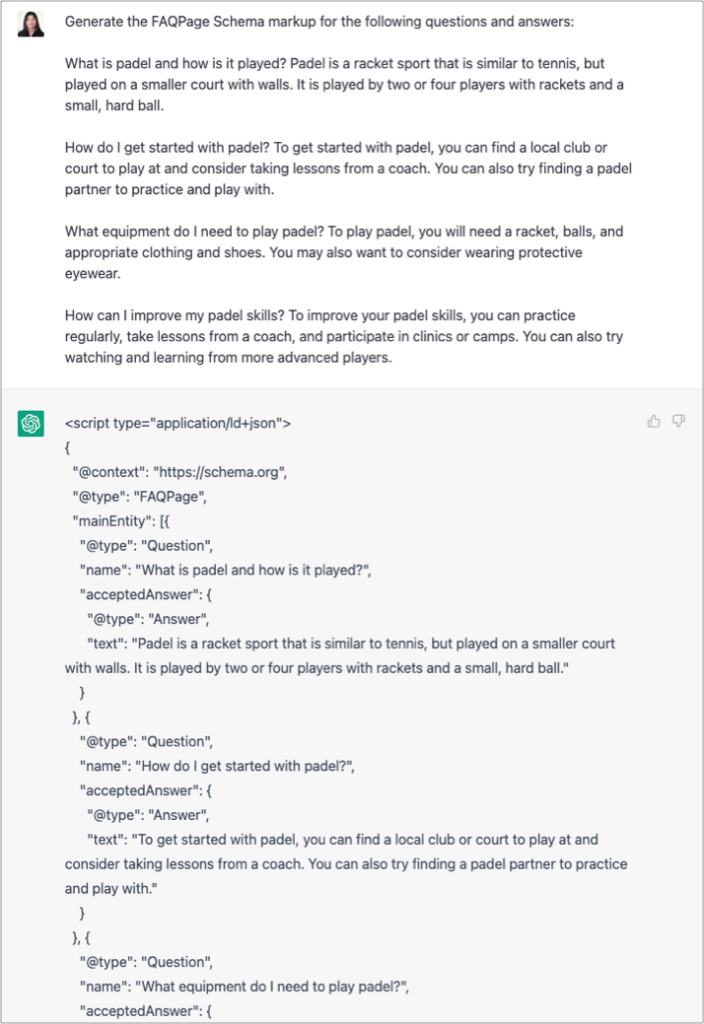Image resolution: width=704 pixels, height=1024 pixels.
Task: Click the first "@type": "Answer" line
Action: pyautogui.click(x=148, y=619)
